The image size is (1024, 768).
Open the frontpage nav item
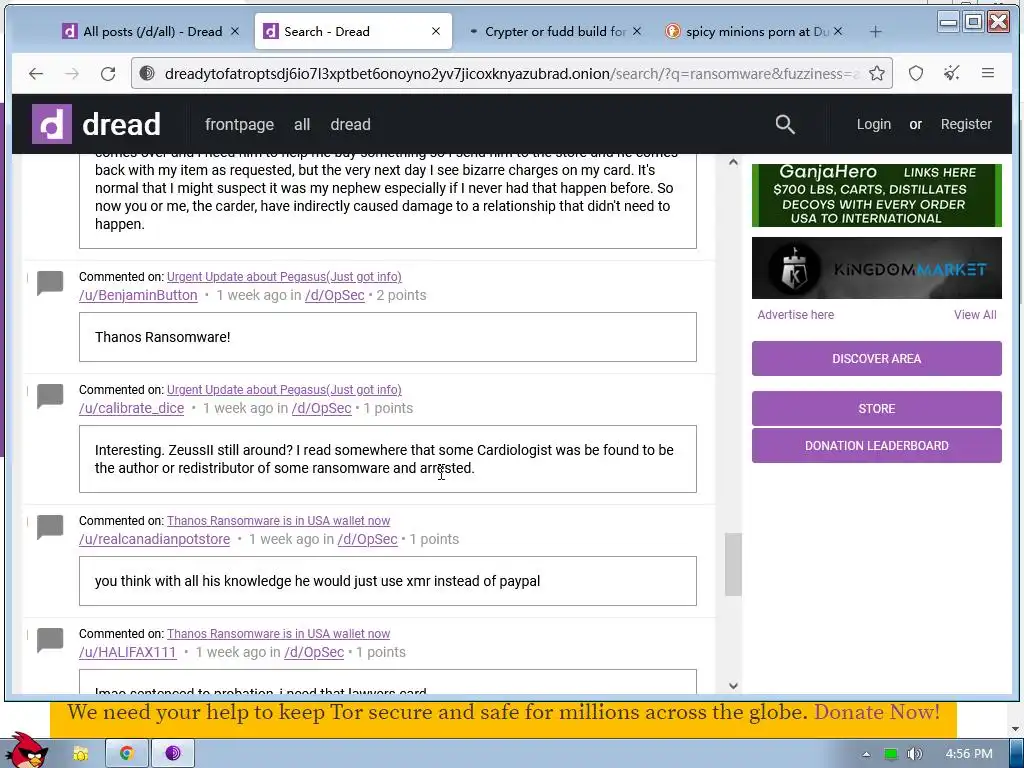(240, 124)
